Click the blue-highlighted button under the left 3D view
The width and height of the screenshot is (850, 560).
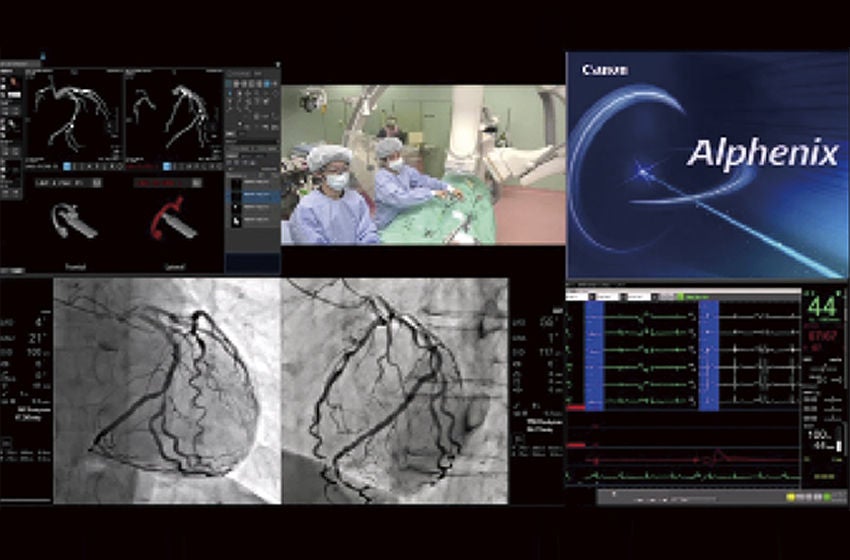tap(67, 166)
